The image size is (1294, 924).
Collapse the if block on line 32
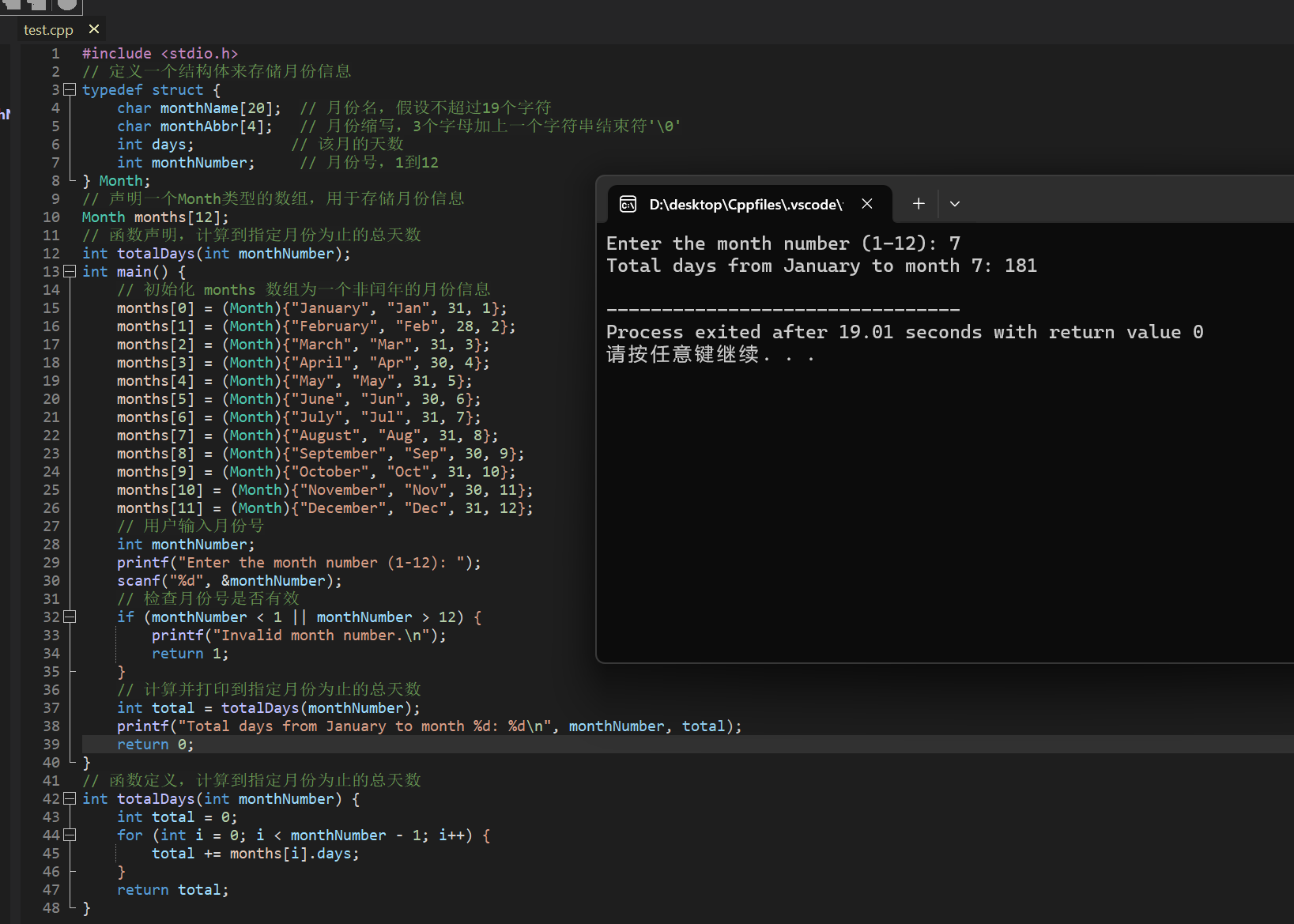coord(70,617)
